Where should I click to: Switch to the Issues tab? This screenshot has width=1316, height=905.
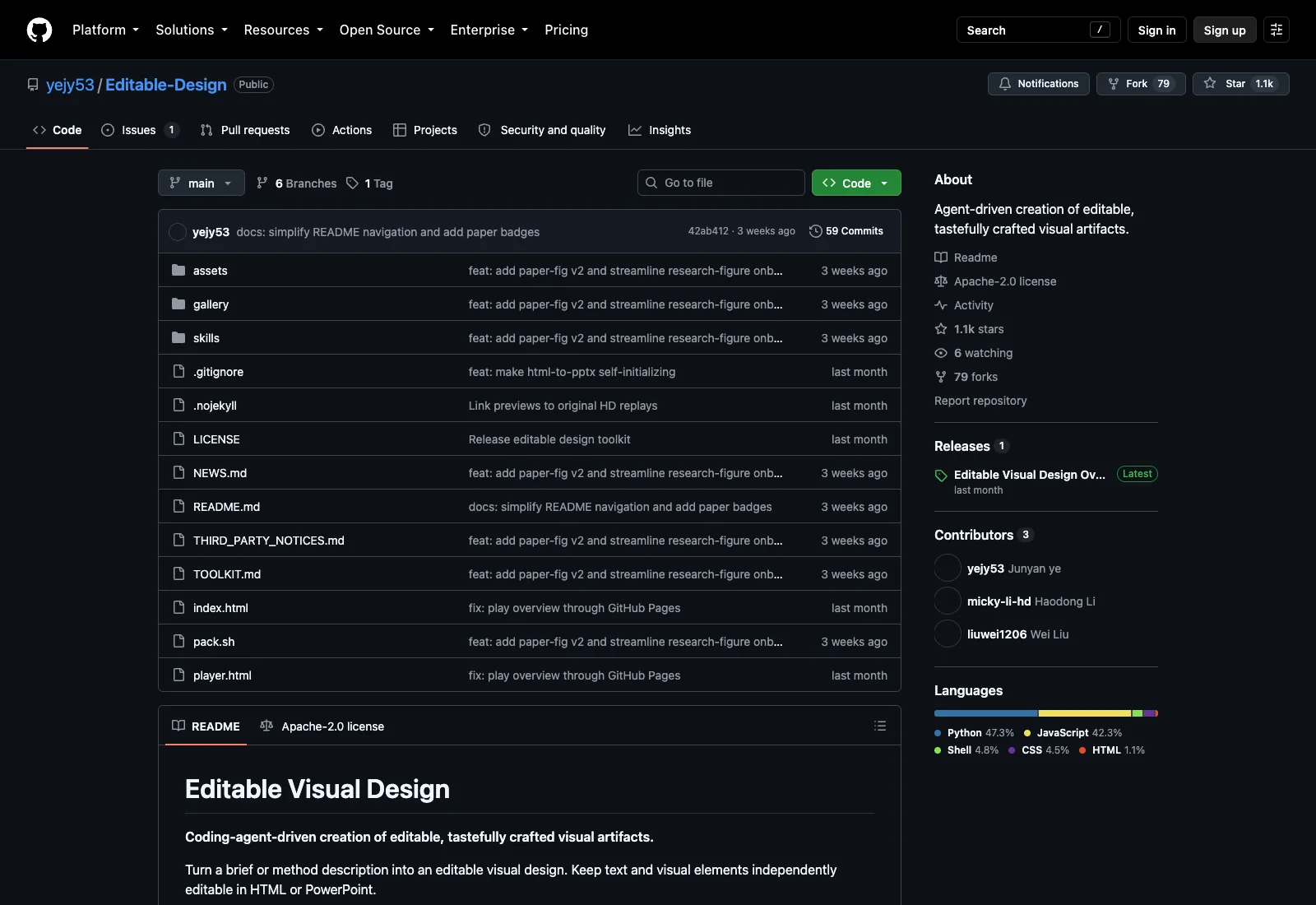tap(140, 130)
